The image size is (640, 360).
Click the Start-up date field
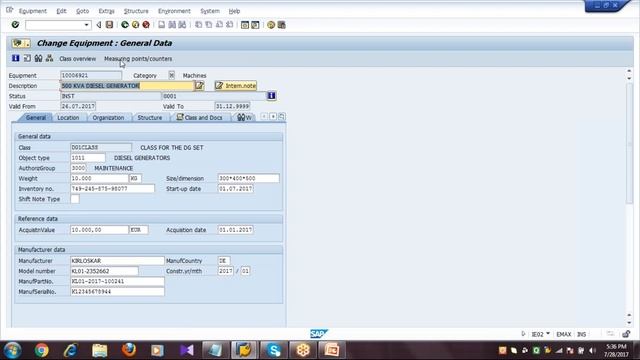click(236, 189)
